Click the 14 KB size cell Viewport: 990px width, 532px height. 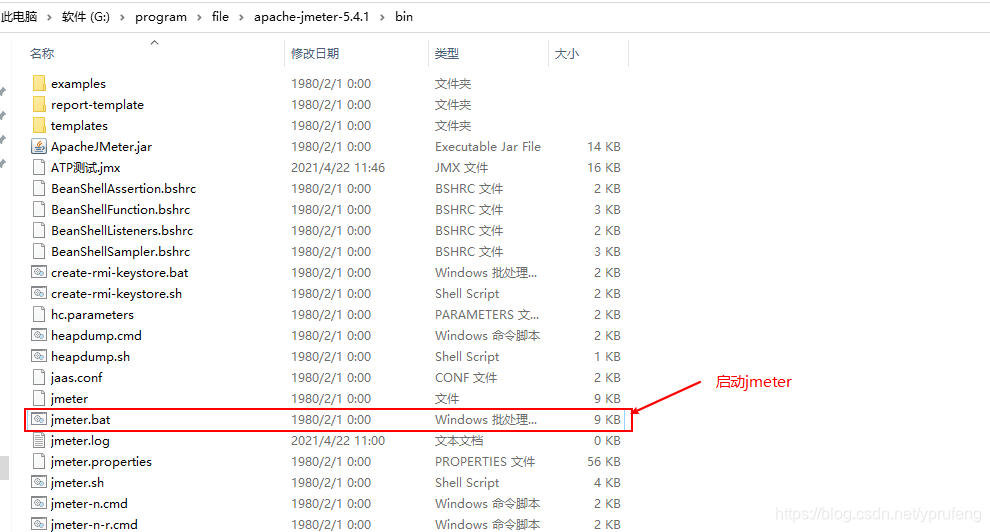click(604, 146)
